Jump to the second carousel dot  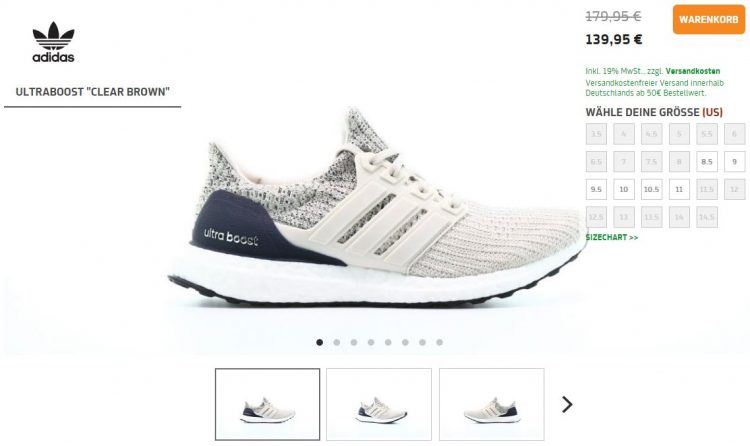337,342
